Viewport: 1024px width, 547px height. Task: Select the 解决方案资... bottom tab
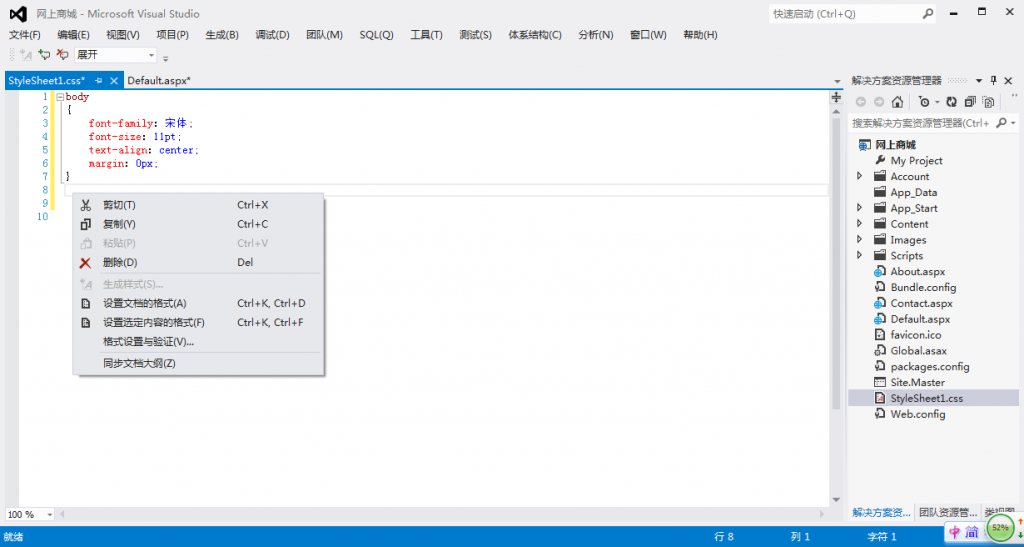point(882,512)
